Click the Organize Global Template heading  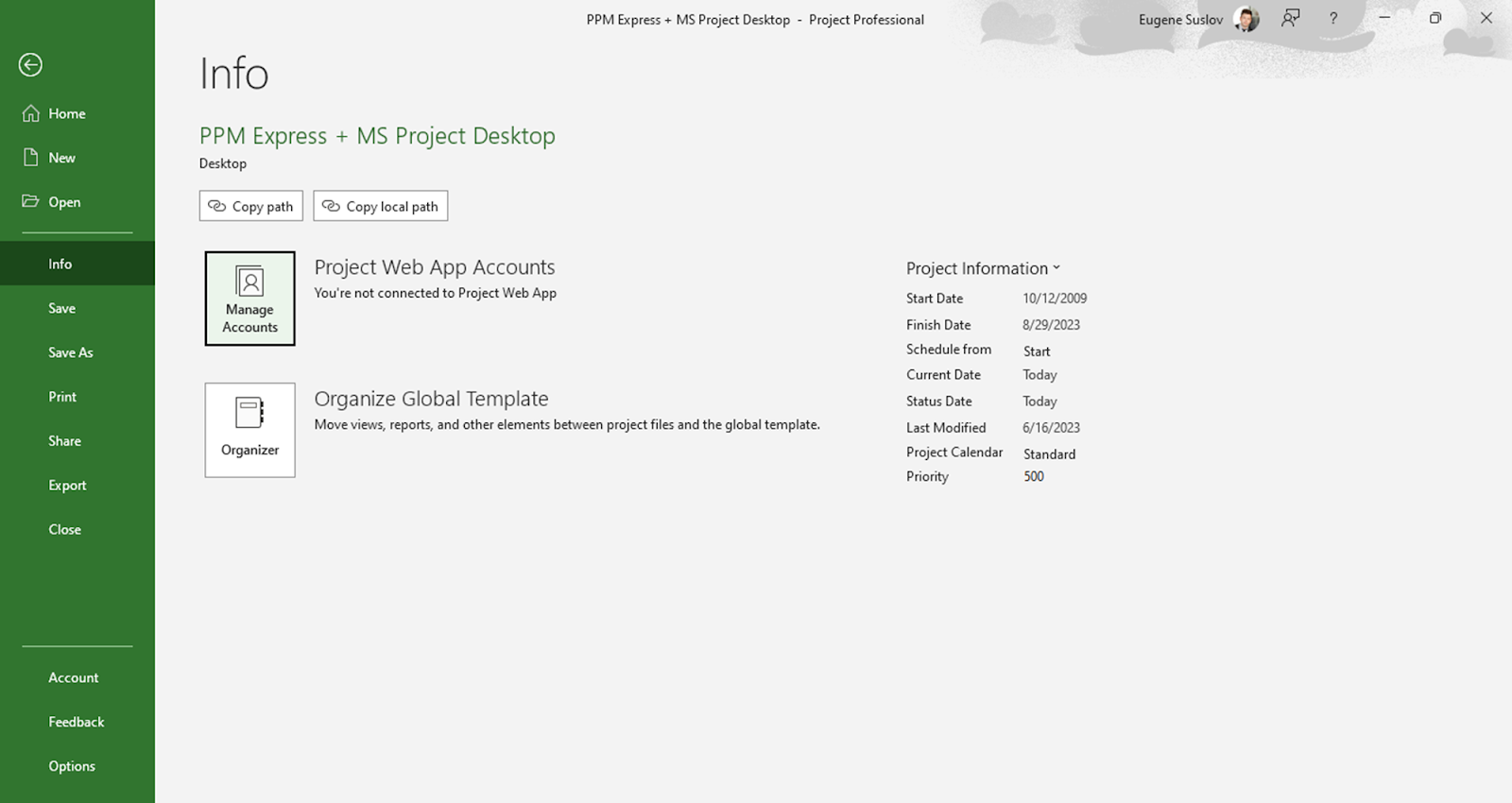pos(431,399)
